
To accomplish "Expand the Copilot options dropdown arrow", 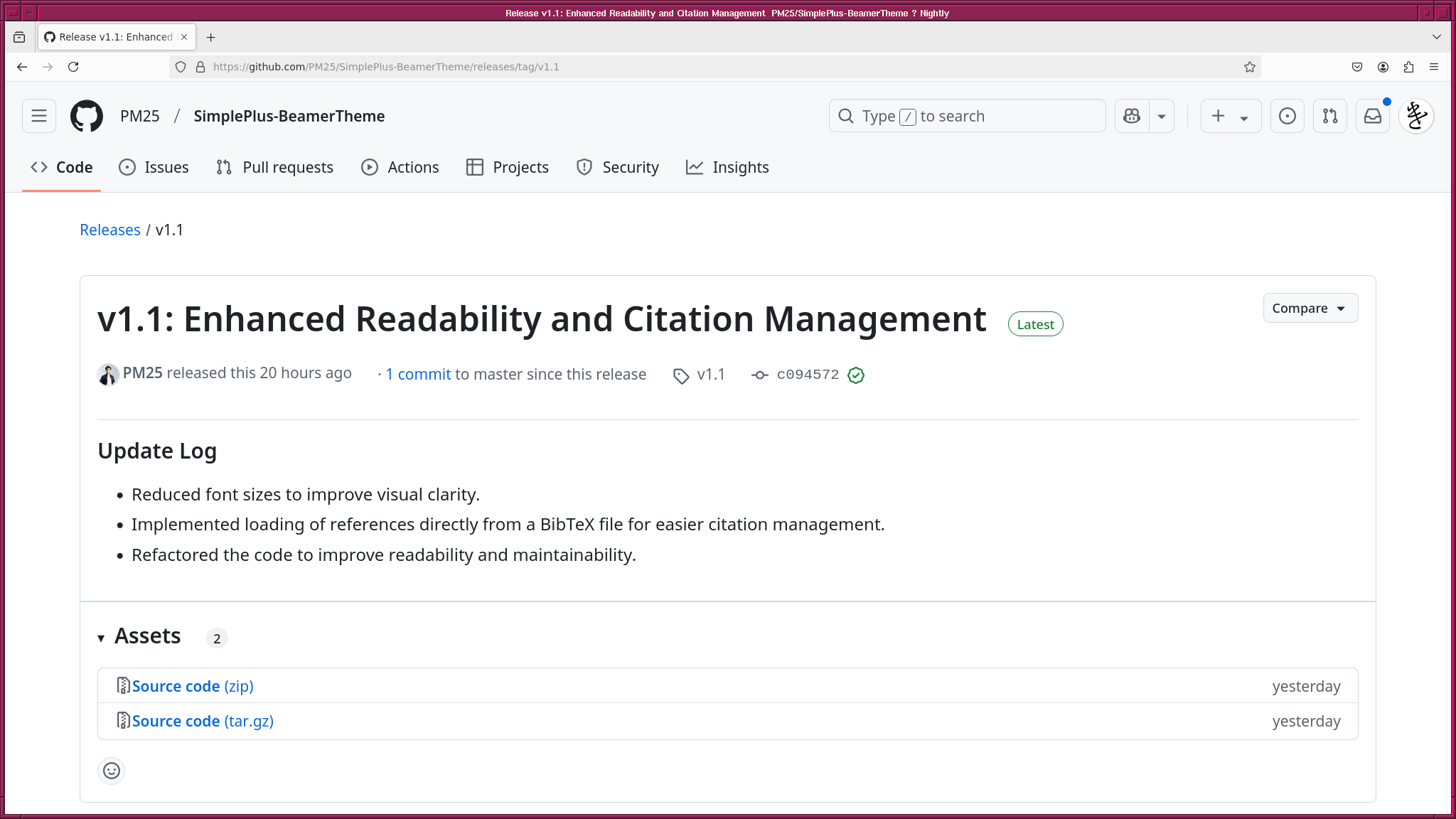I will (1161, 116).
